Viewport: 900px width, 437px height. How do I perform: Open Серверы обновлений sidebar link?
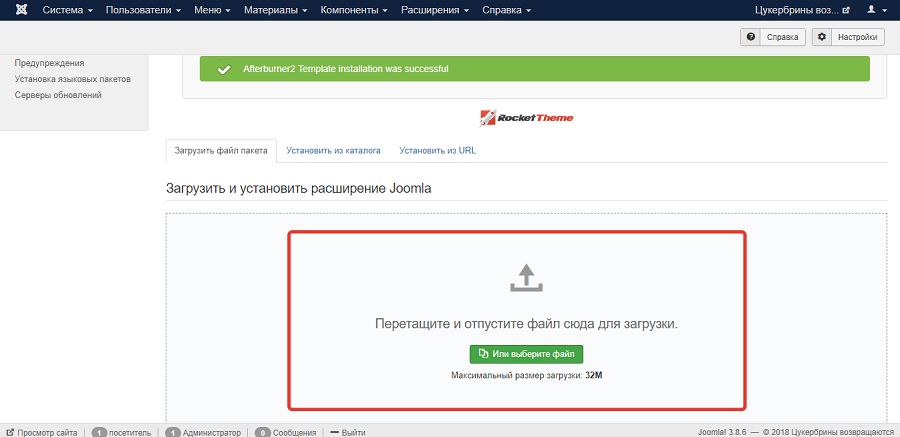58,95
